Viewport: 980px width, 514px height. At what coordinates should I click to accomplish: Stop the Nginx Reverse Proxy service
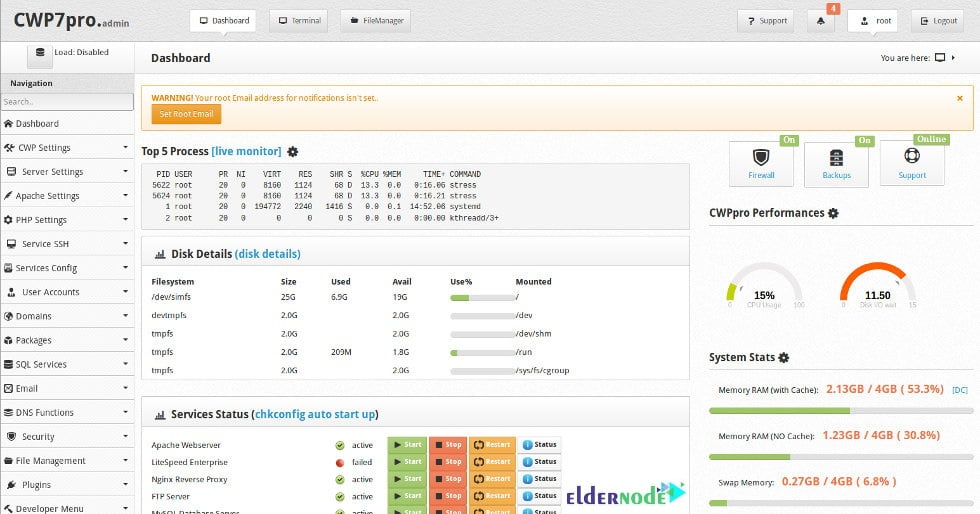point(448,479)
